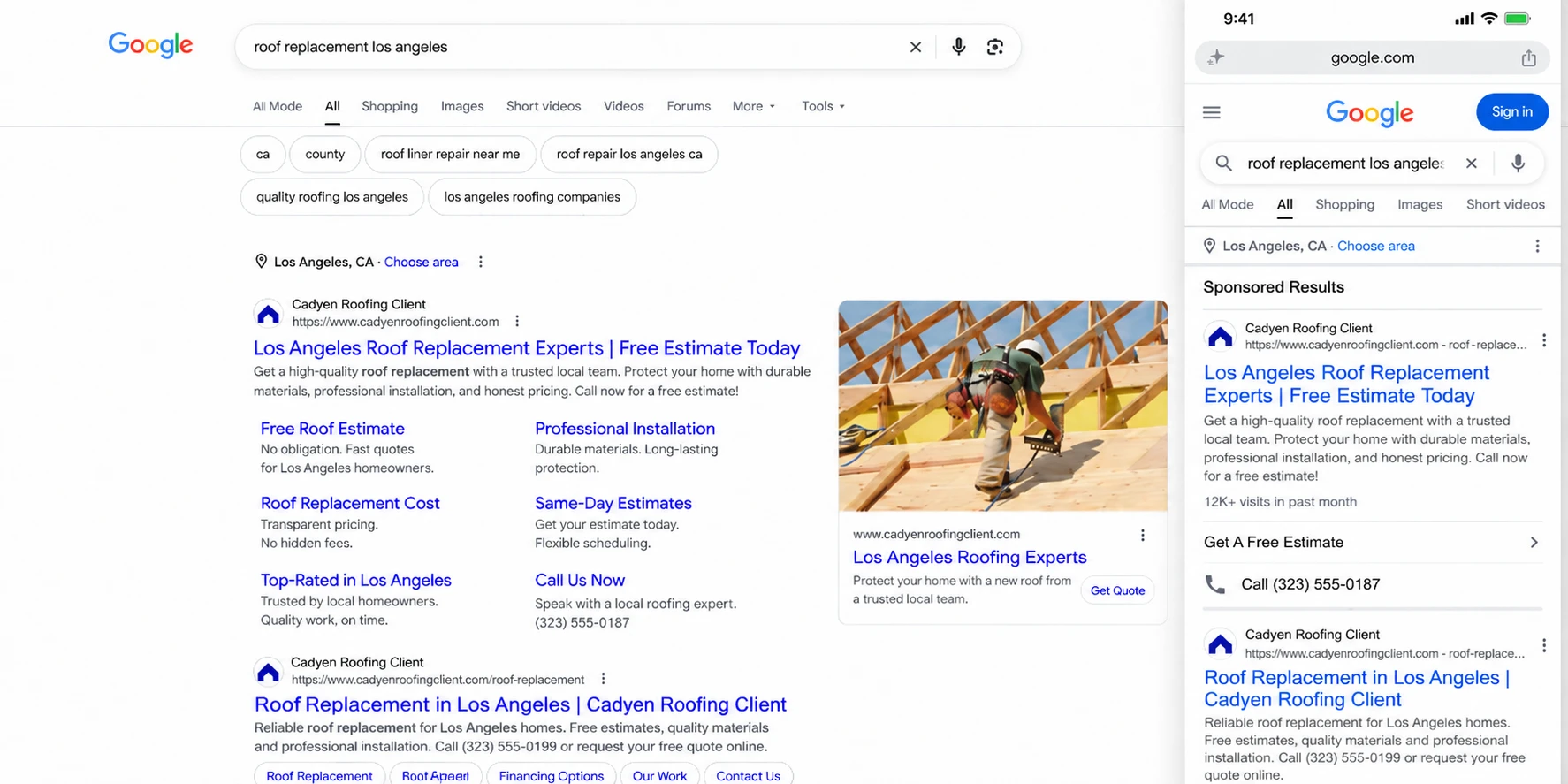The image size is (1568, 784).
Task: Start voice search in the desktop search bar
Action: point(959,47)
